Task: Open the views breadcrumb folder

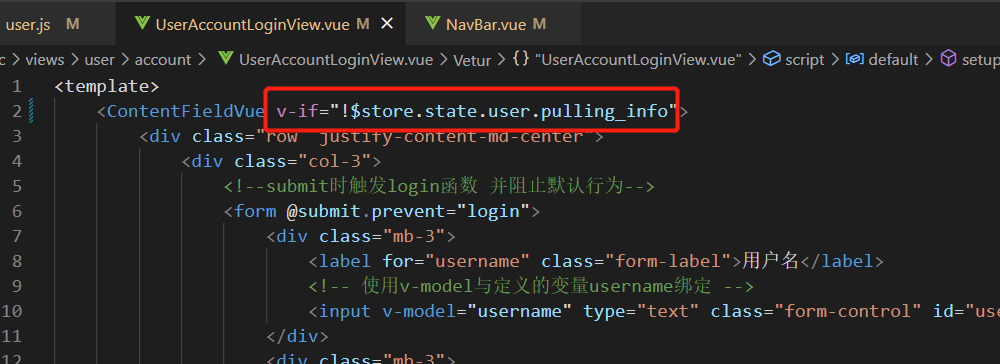Action: click(45, 60)
